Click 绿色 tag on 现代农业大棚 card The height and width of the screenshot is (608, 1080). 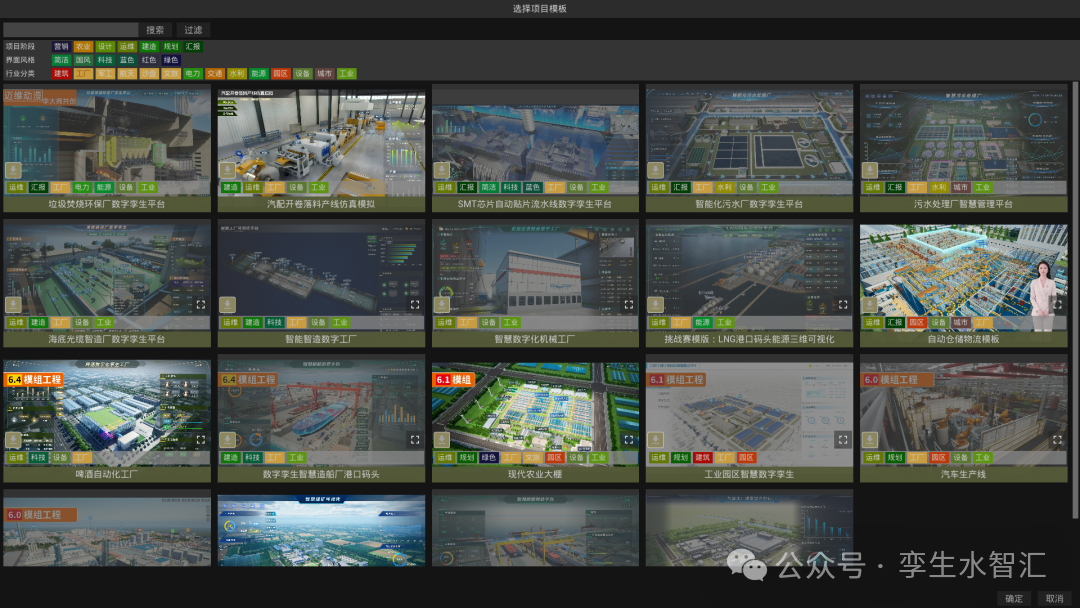pos(488,457)
